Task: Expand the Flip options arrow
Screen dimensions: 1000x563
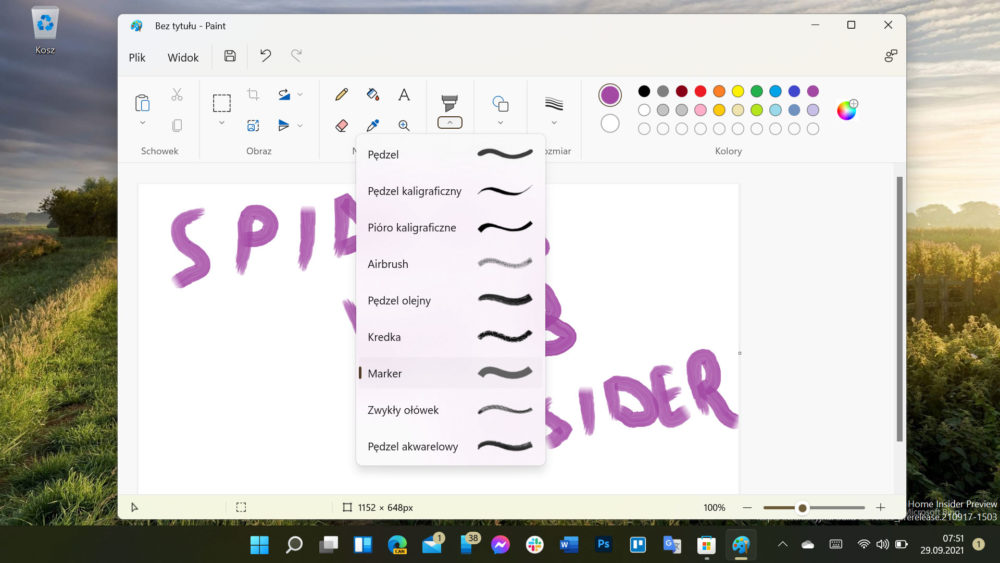Action: (x=300, y=126)
